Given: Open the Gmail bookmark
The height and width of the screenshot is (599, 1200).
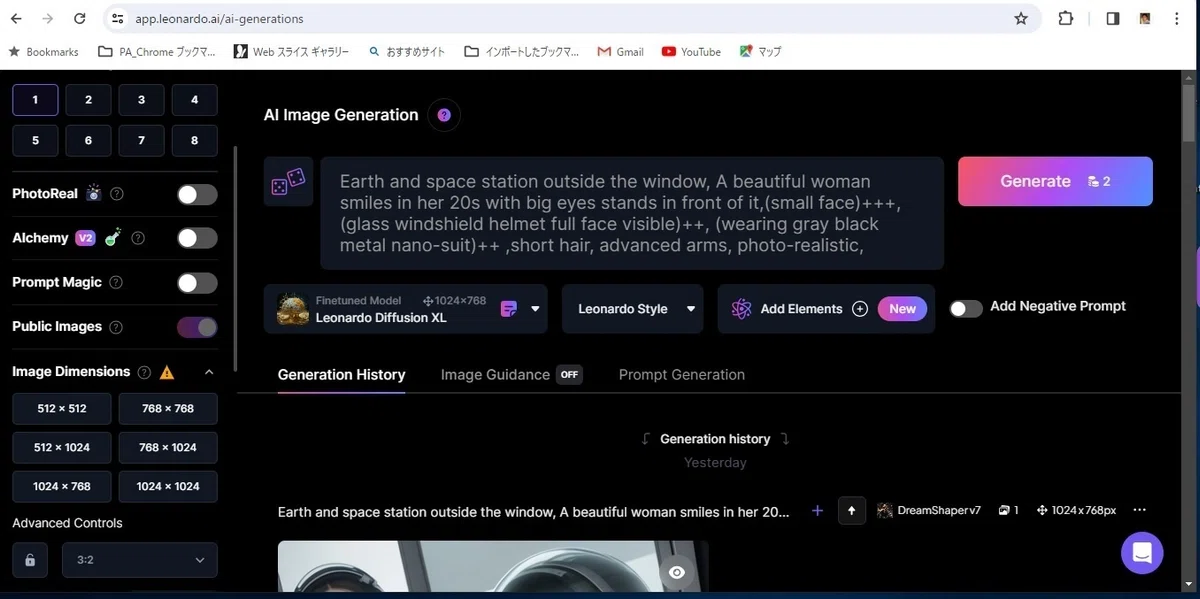Looking at the screenshot, I should click(620, 52).
